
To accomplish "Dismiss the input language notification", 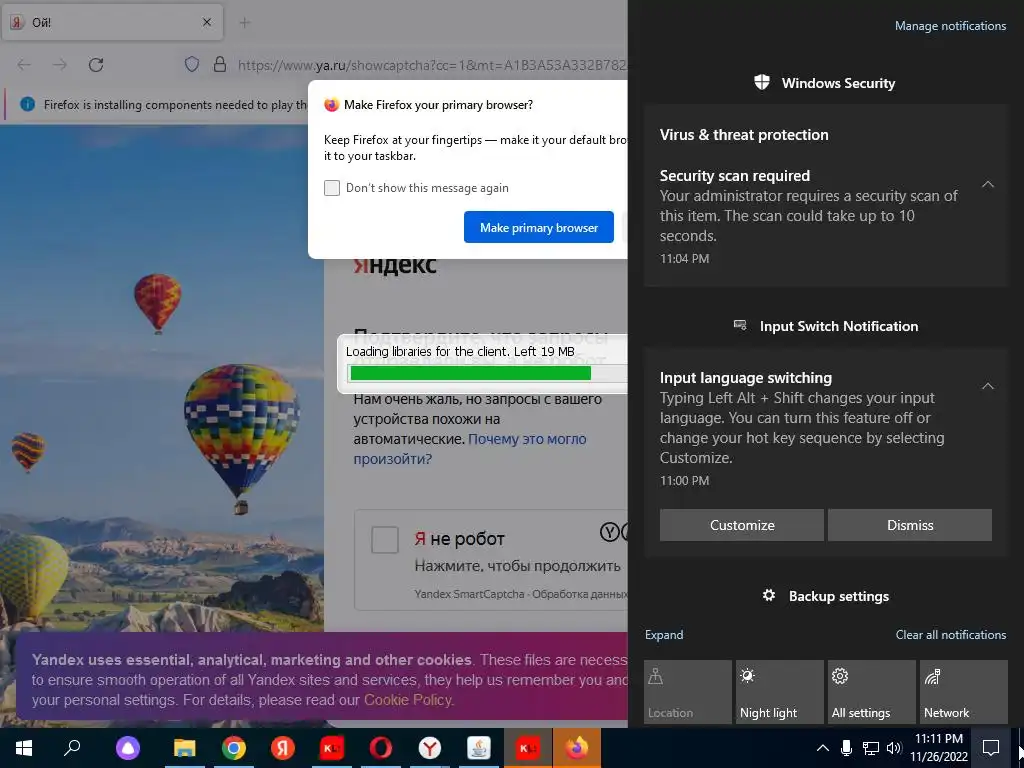I will 910,525.
